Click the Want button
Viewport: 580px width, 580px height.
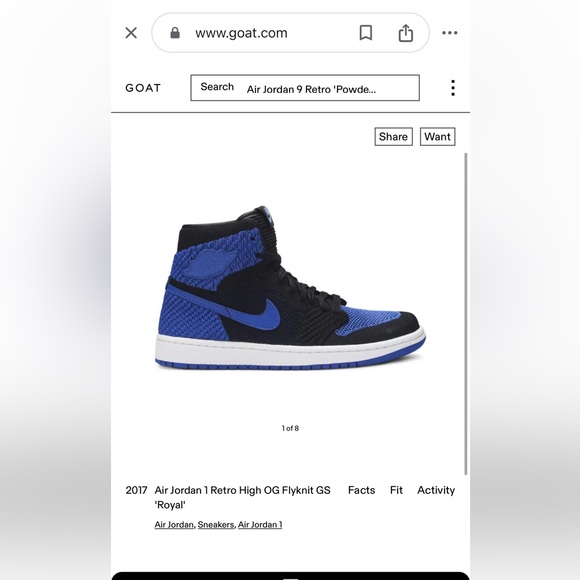coord(438,137)
